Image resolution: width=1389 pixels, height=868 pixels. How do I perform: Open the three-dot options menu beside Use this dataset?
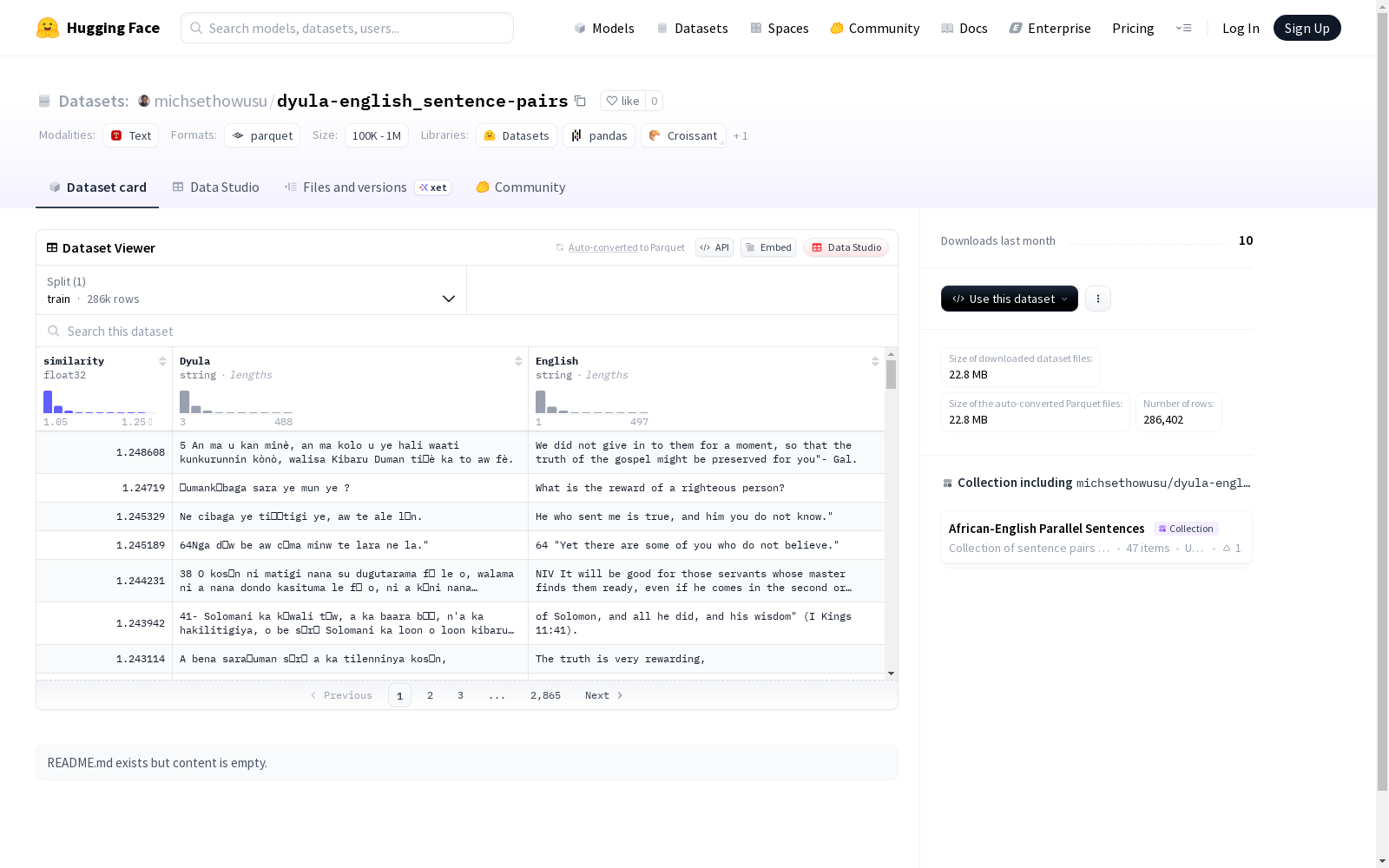[x=1098, y=299]
